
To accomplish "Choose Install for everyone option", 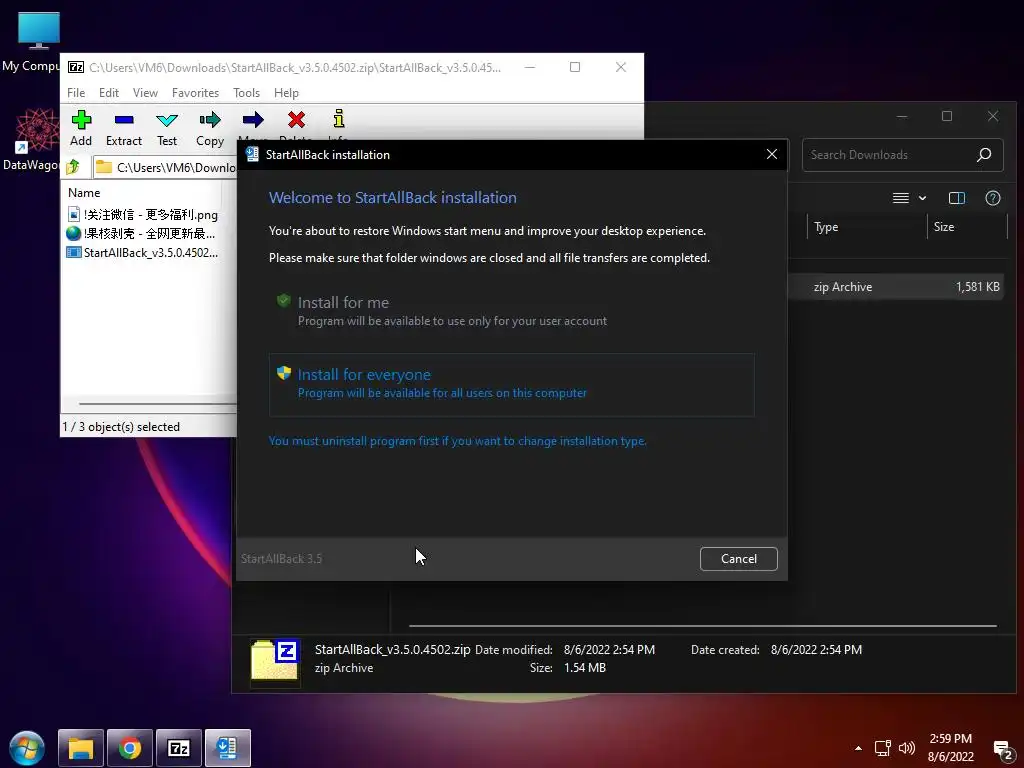I will coord(511,385).
